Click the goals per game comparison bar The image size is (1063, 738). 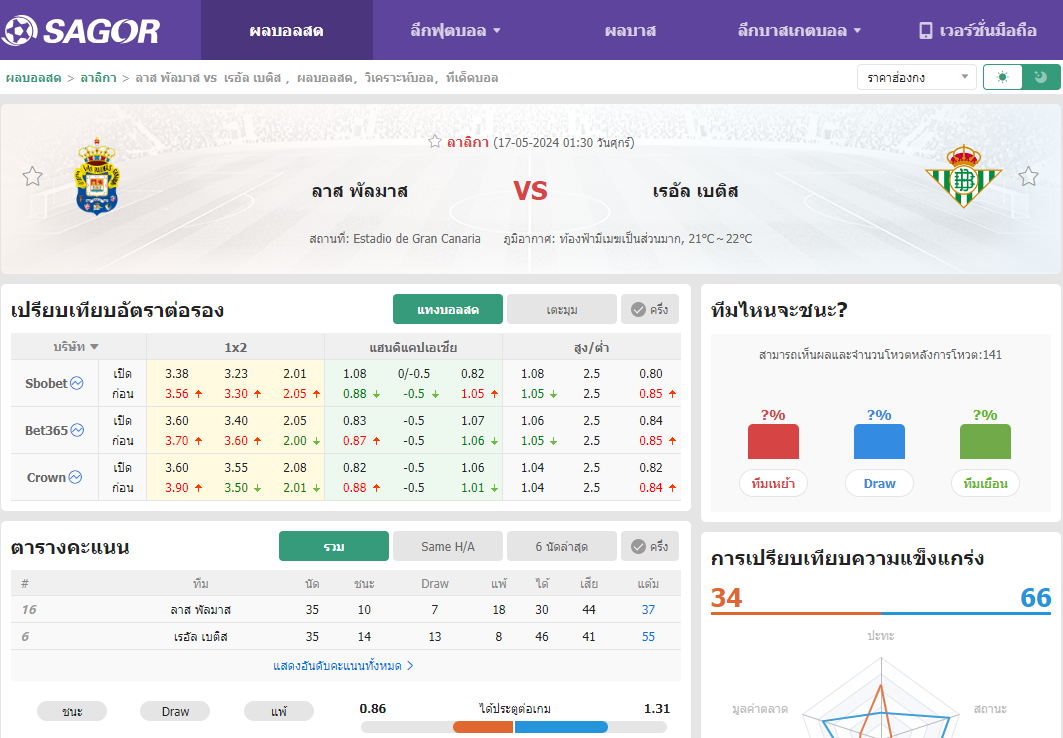click(x=514, y=727)
